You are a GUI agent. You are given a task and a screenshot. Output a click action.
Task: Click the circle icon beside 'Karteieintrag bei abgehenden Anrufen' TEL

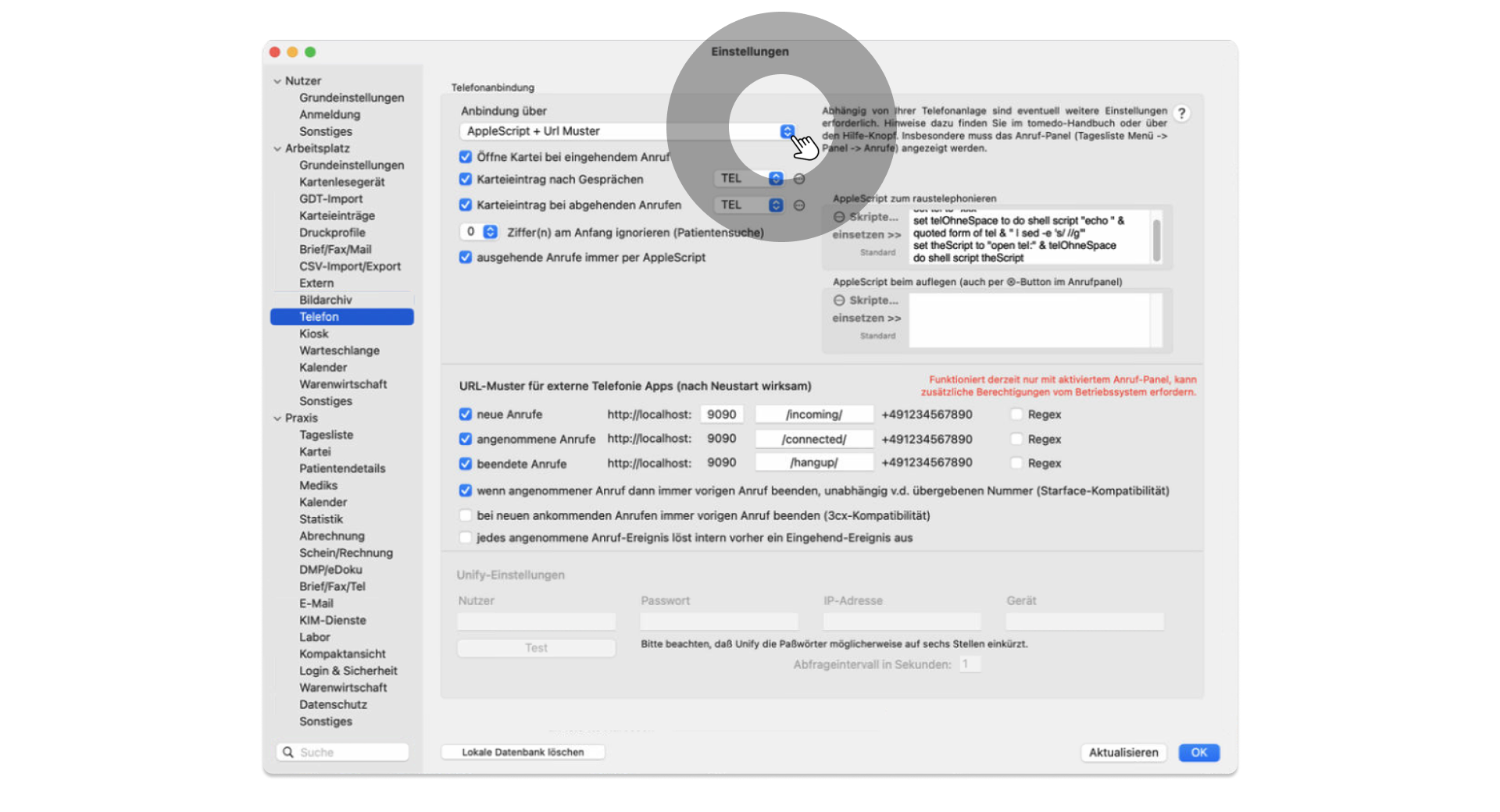[x=799, y=205]
